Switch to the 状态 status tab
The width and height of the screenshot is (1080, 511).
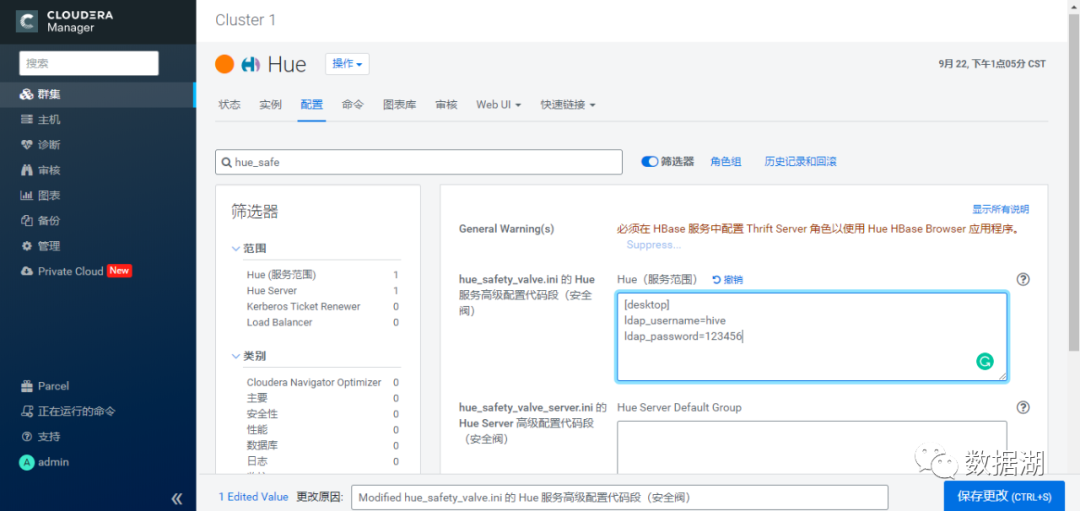pyautogui.click(x=229, y=105)
